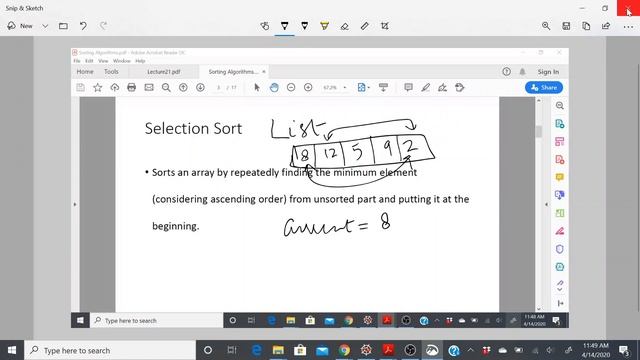Open the Zoom control in Snip & Sketch

coord(546,26)
